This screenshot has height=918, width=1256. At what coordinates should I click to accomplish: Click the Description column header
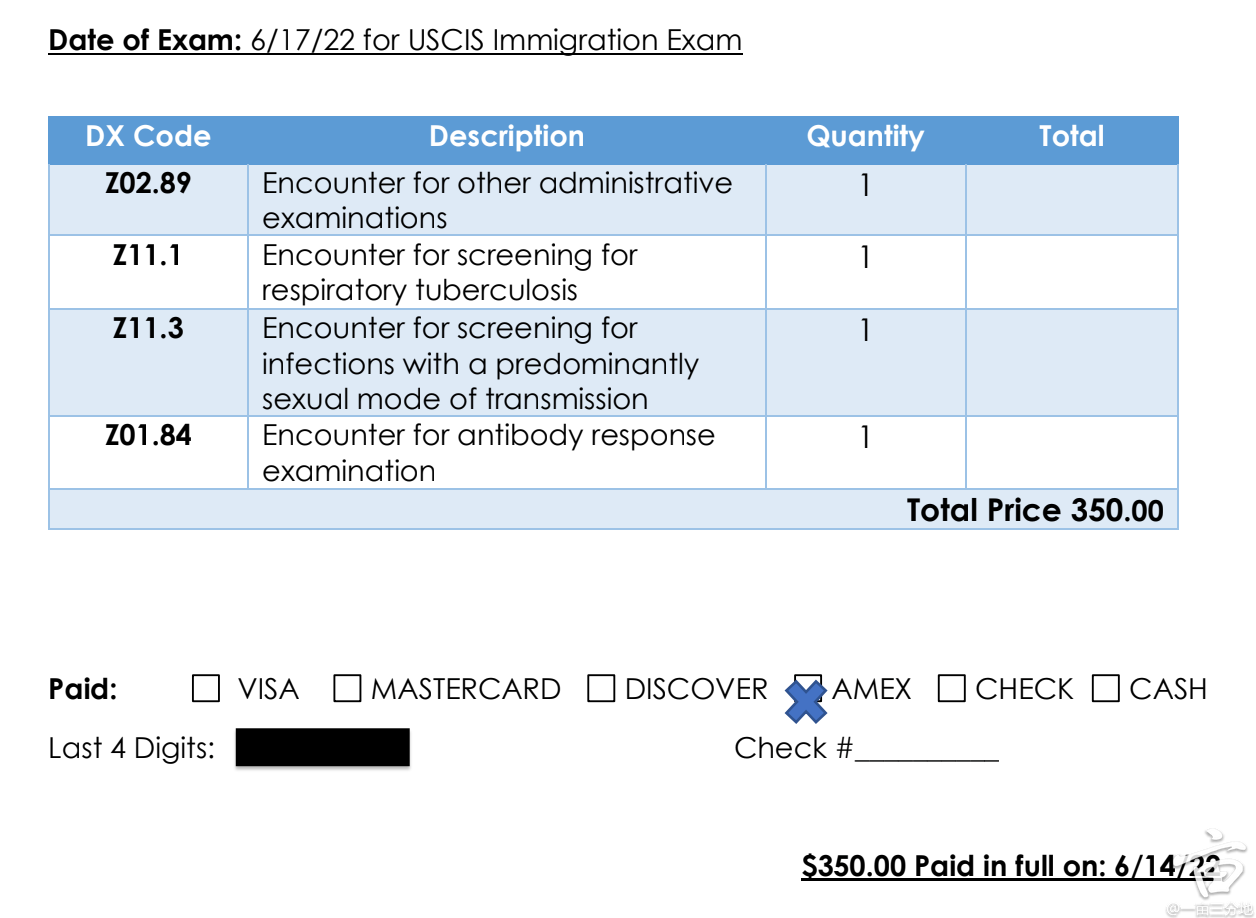(506, 137)
